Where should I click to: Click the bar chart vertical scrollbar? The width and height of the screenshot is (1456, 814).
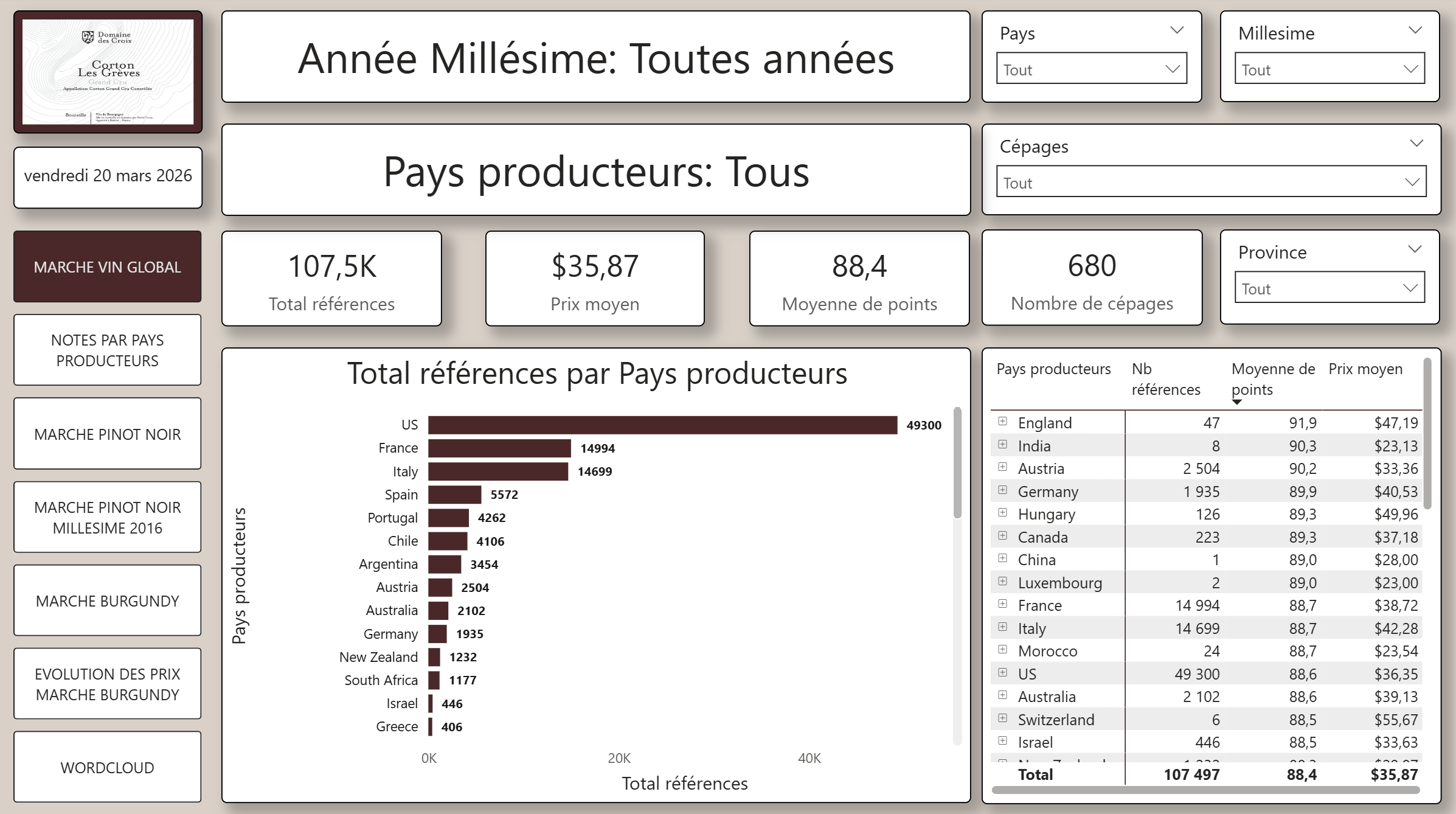coord(957,462)
